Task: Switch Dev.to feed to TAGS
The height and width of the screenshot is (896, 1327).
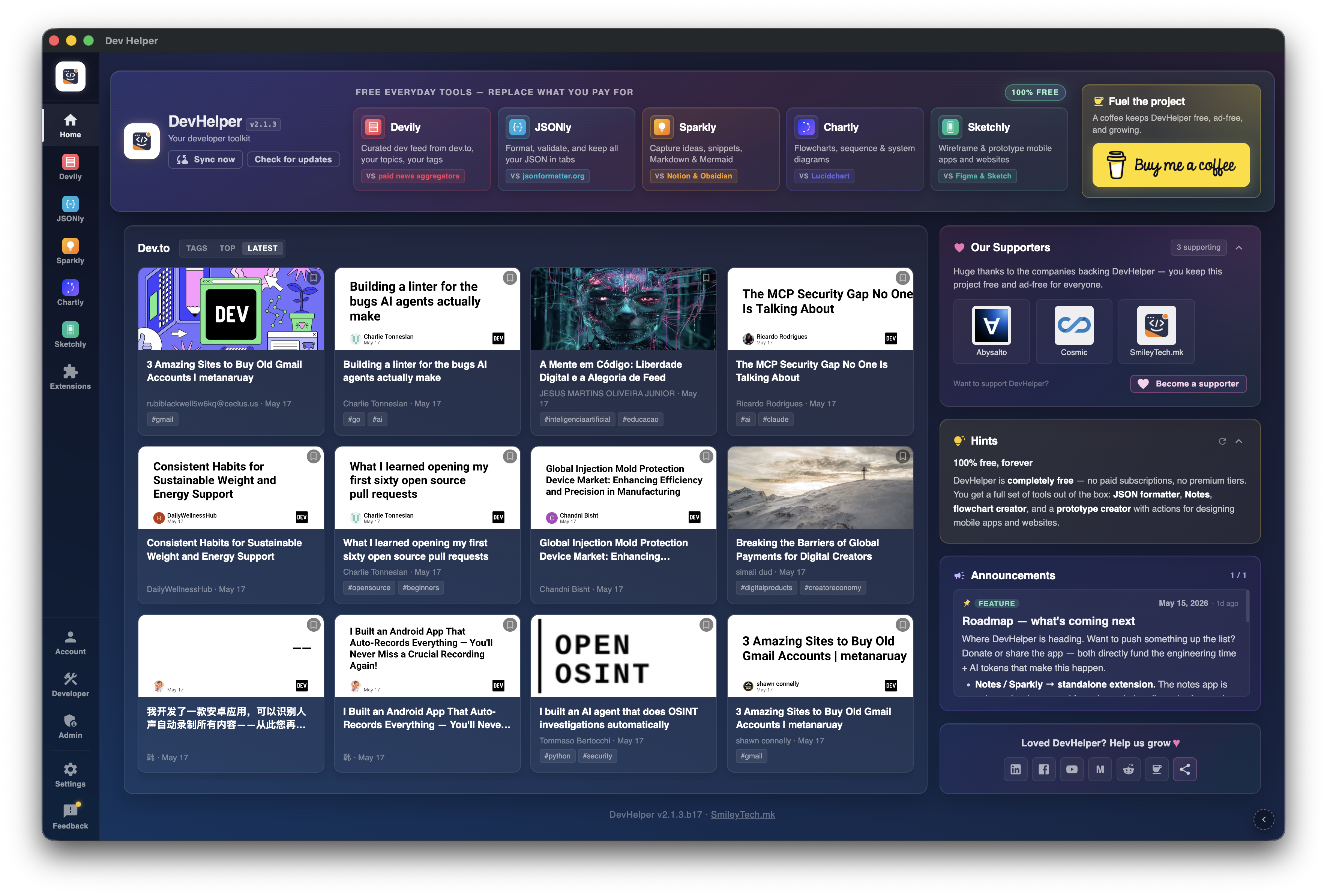Action: [197, 248]
